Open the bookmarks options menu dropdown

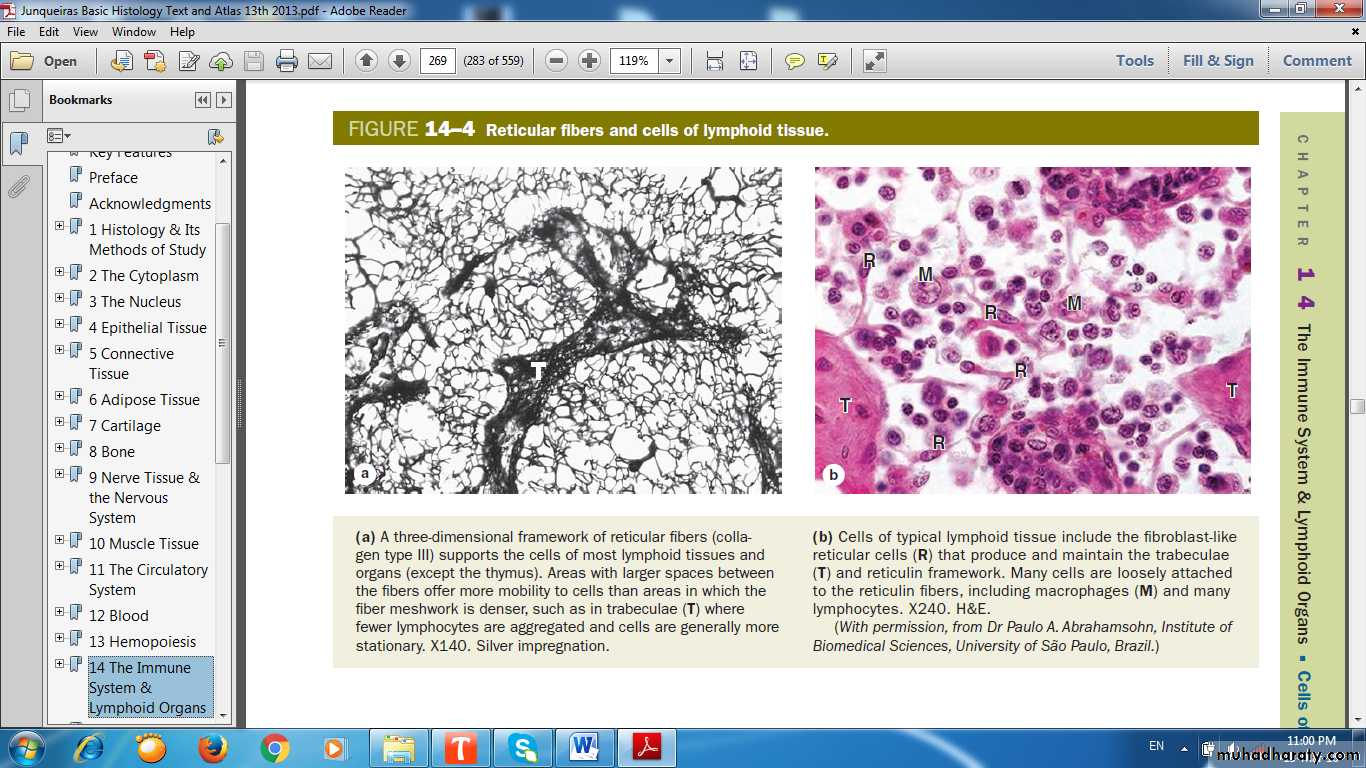[x=59, y=136]
